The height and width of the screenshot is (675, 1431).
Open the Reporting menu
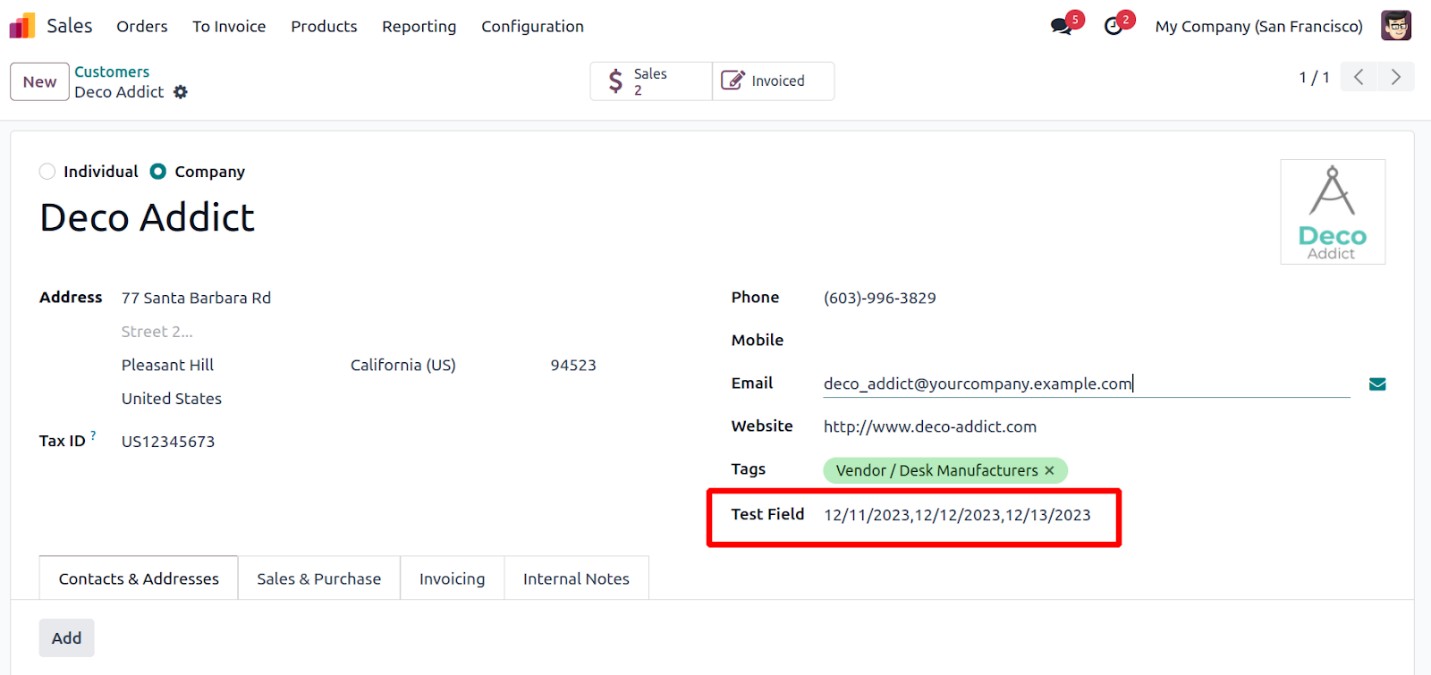coord(419,27)
